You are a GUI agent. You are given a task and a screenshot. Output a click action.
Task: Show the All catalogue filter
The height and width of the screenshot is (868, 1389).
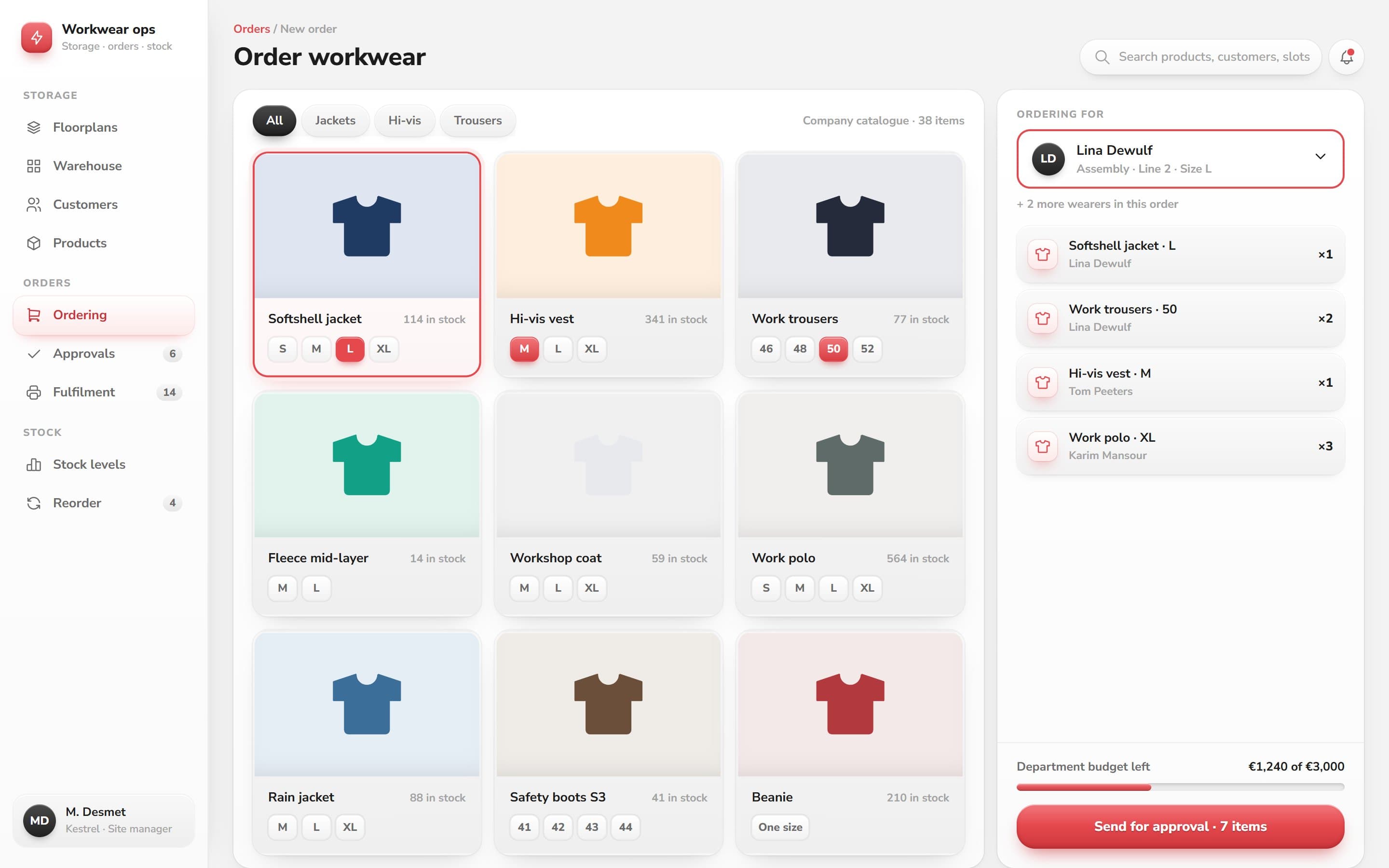pyautogui.click(x=274, y=121)
